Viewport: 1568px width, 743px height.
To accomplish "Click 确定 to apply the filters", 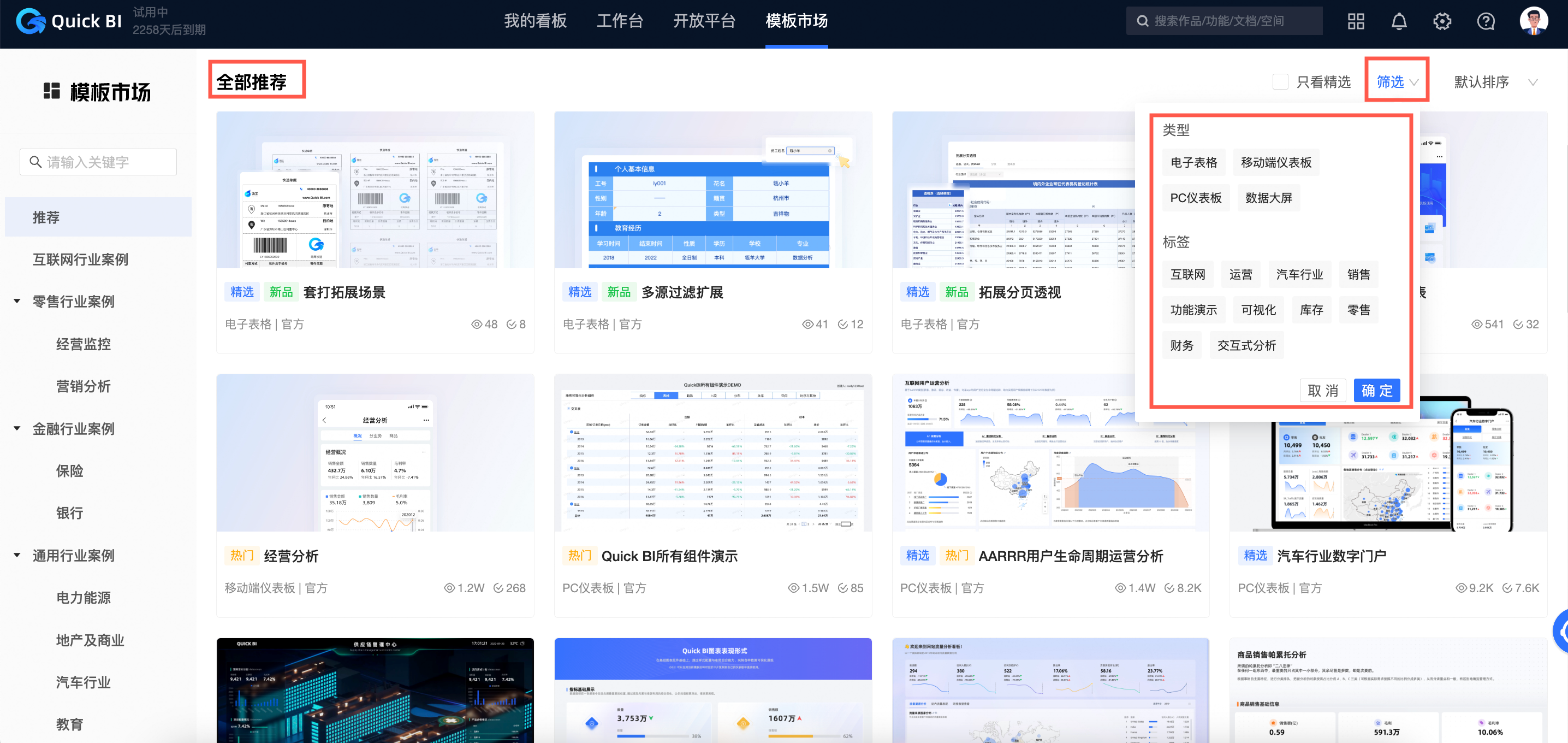I will coord(1376,391).
